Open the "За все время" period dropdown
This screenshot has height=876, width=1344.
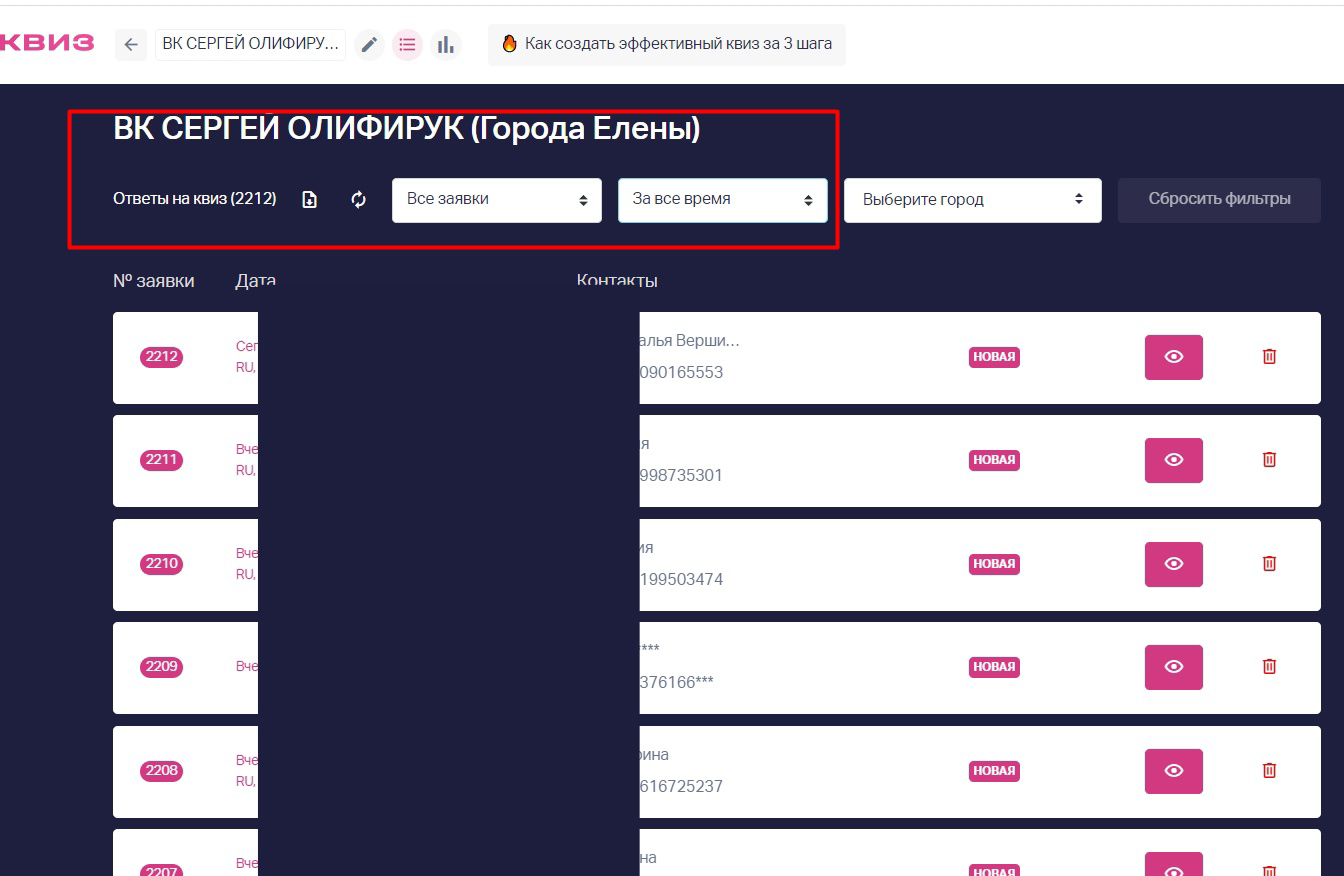tap(723, 200)
